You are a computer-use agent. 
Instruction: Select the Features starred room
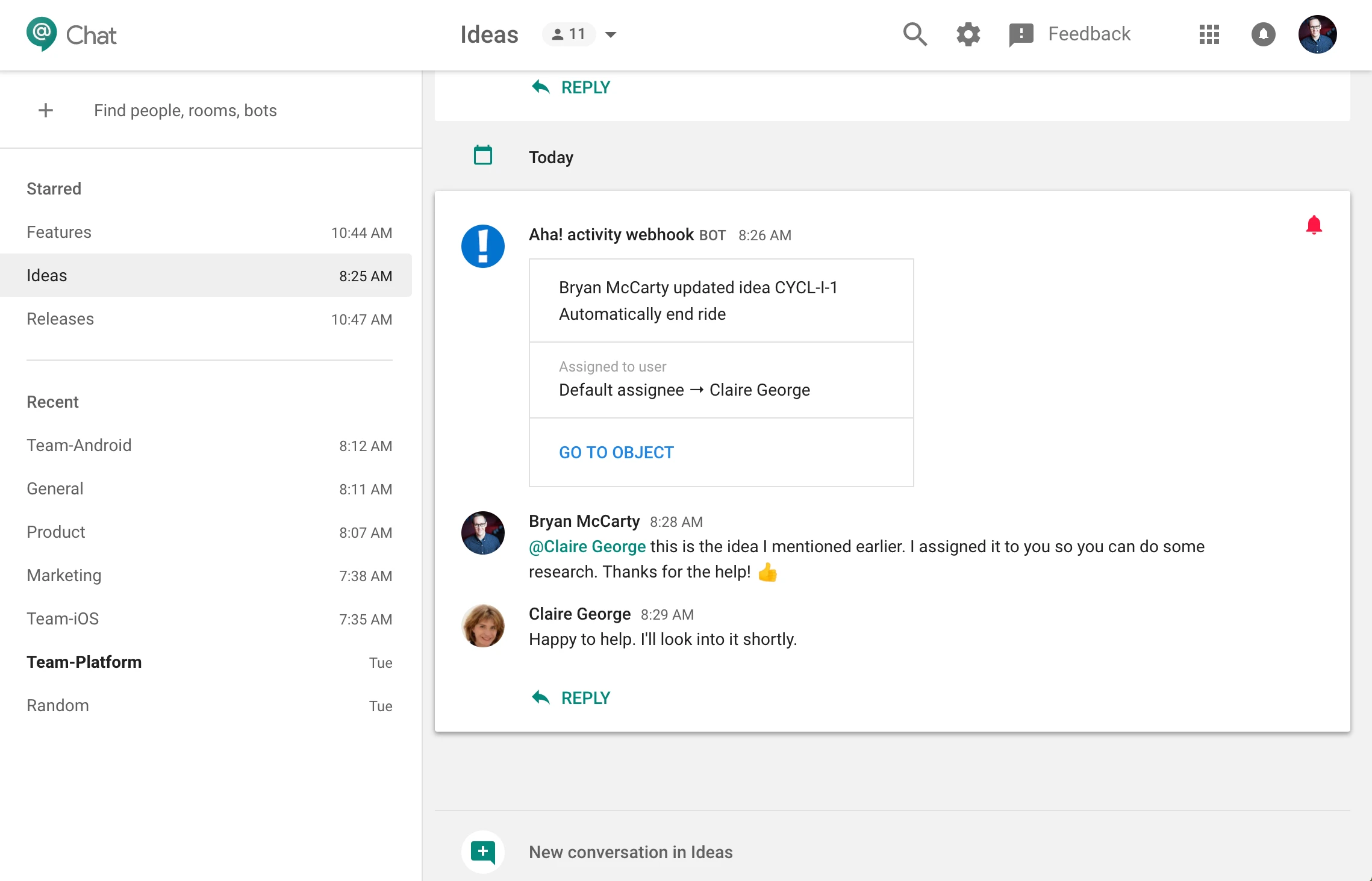(x=58, y=232)
